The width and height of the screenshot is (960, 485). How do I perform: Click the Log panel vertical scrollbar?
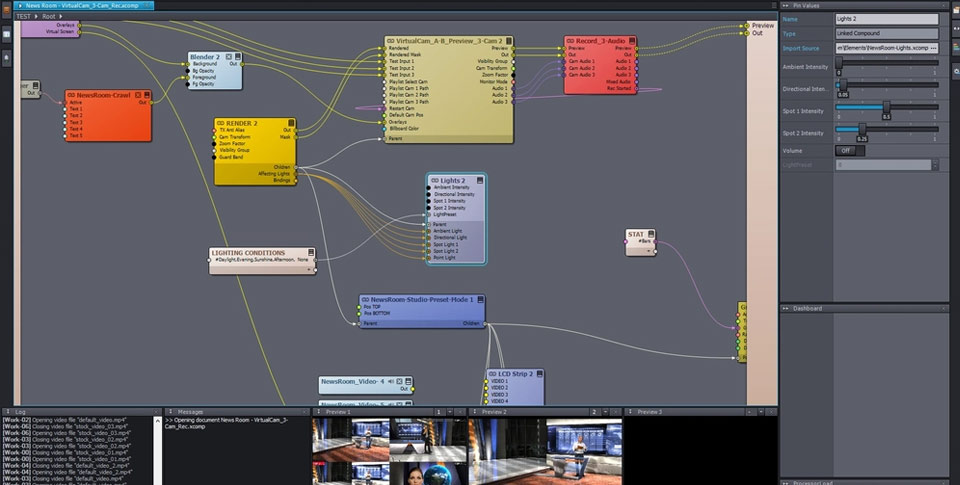[x=159, y=451]
